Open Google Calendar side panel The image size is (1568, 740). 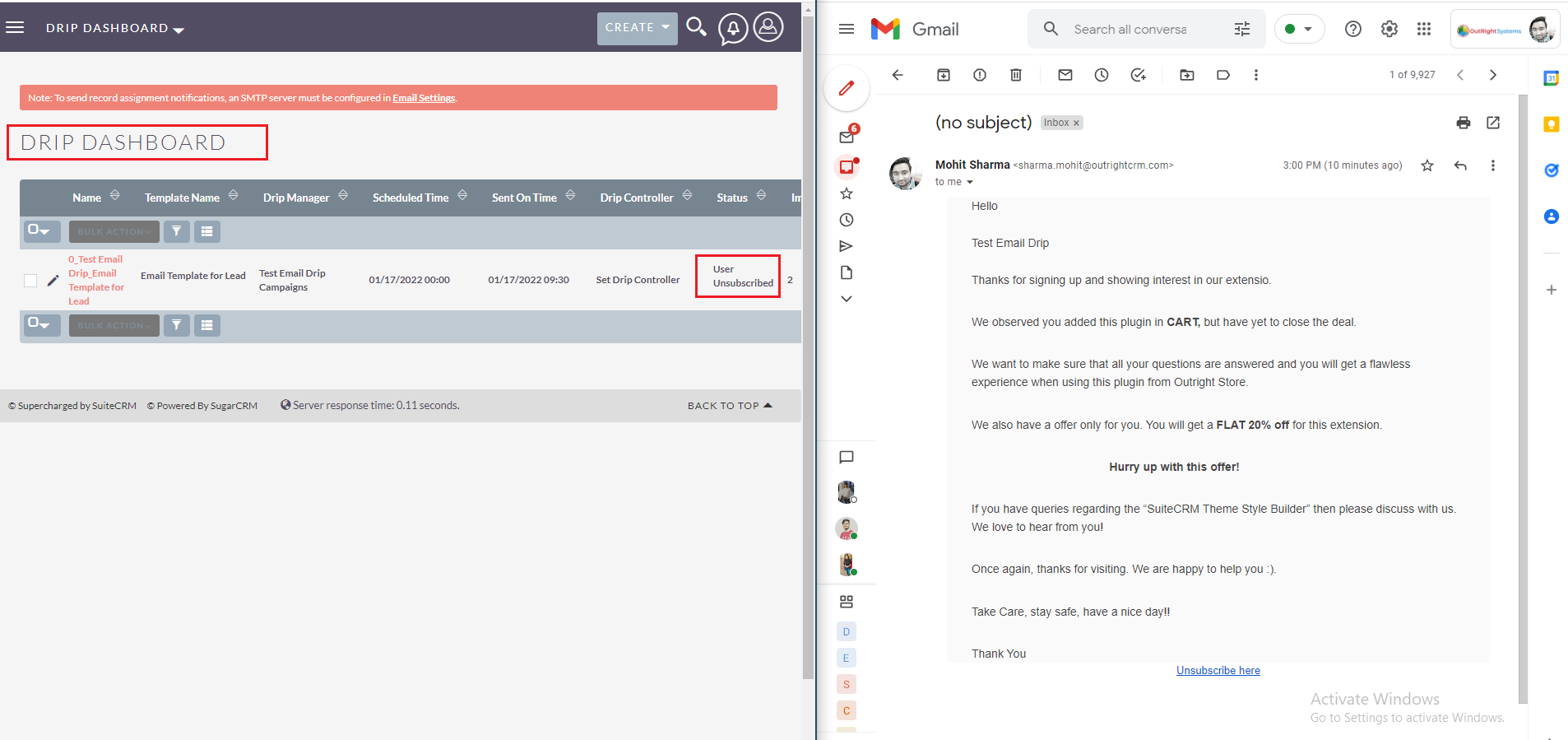(x=1552, y=78)
